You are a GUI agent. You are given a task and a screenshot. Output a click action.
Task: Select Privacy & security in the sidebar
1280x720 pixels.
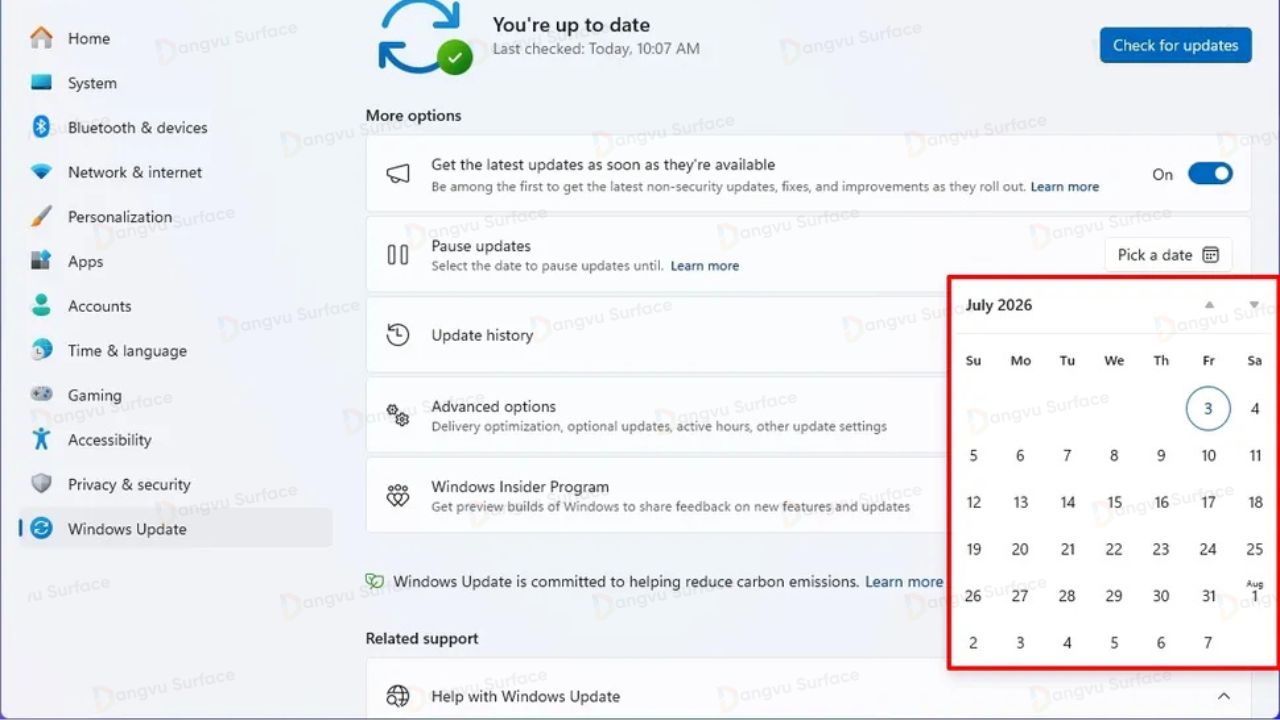tap(129, 484)
